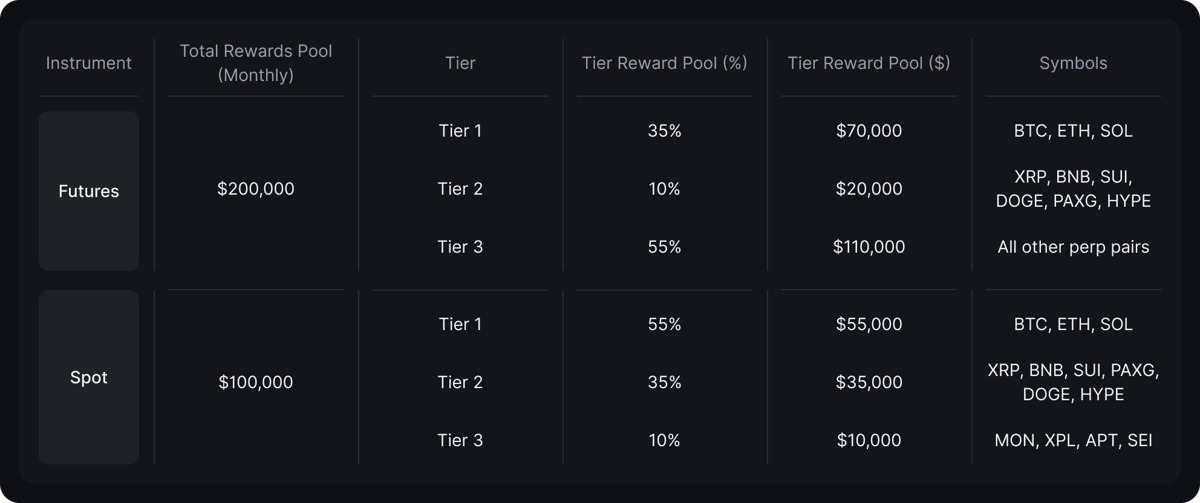The width and height of the screenshot is (1200, 503).
Task: Click the $200,000 total rewards value
Action: (256, 188)
